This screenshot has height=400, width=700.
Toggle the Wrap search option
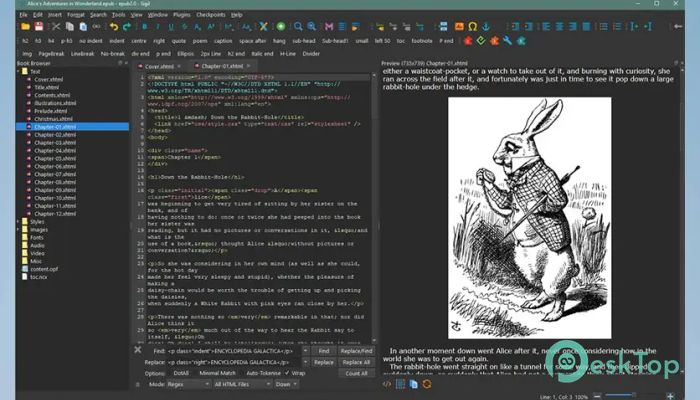coord(295,373)
